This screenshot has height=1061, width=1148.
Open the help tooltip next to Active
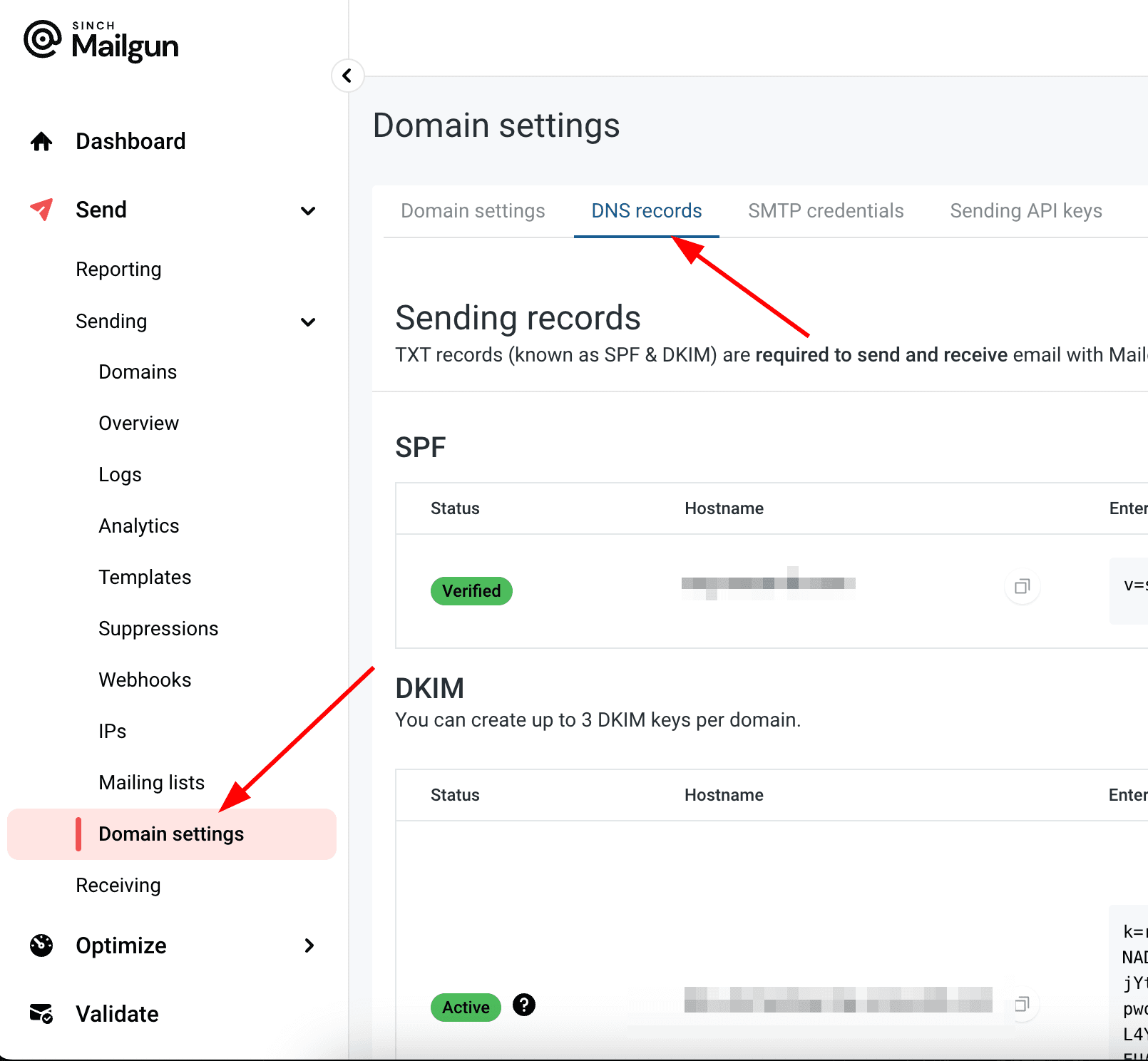[524, 1005]
